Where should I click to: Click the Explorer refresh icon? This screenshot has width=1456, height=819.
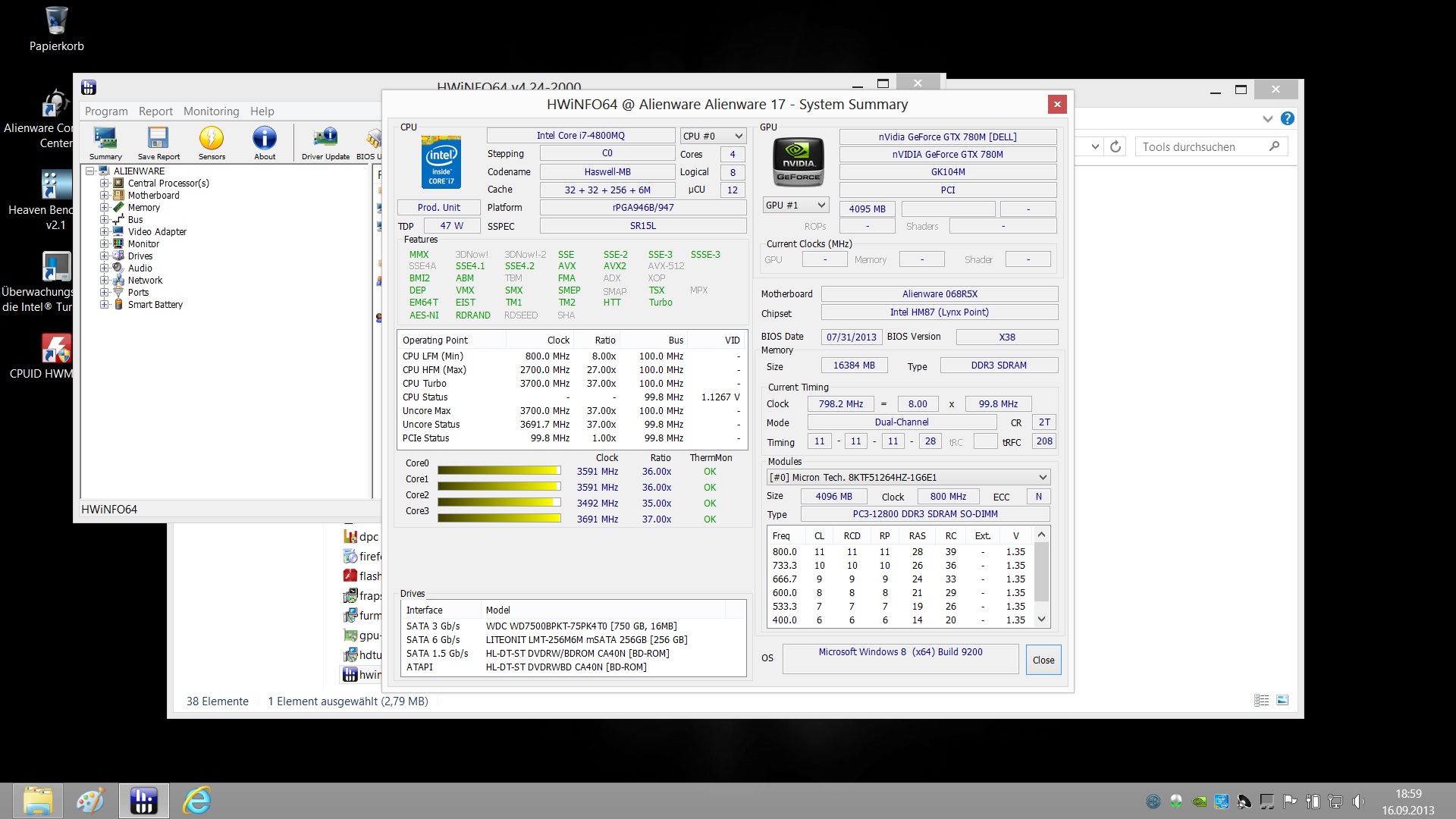point(1116,147)
